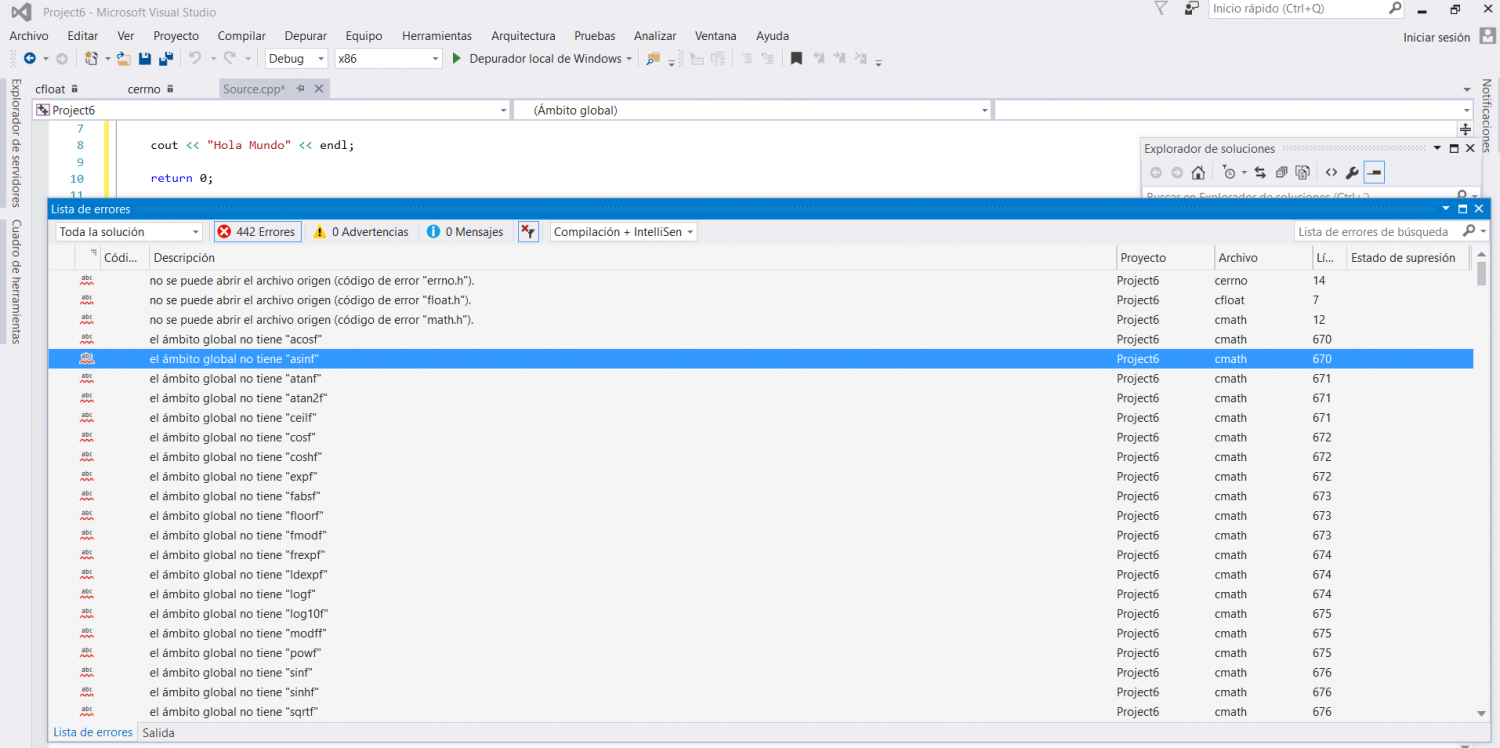This screenshot has width=1500, height=748.
Task: Click the Collapse All icon in Solution Explorer
Action: tap(1281, 173)
